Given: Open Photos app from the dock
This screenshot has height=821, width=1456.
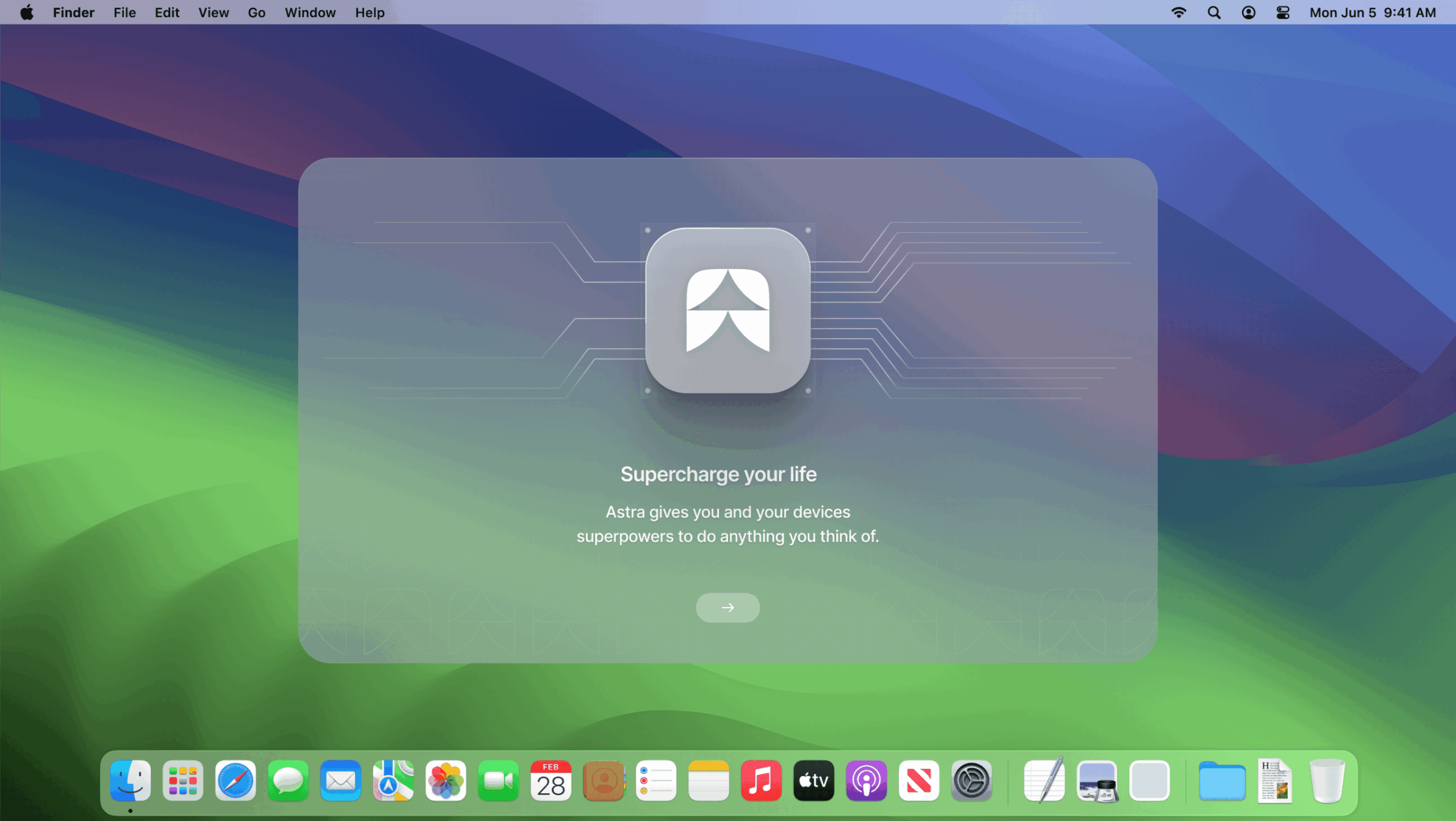Looking at the screenshot, I should tap(445, 781).
